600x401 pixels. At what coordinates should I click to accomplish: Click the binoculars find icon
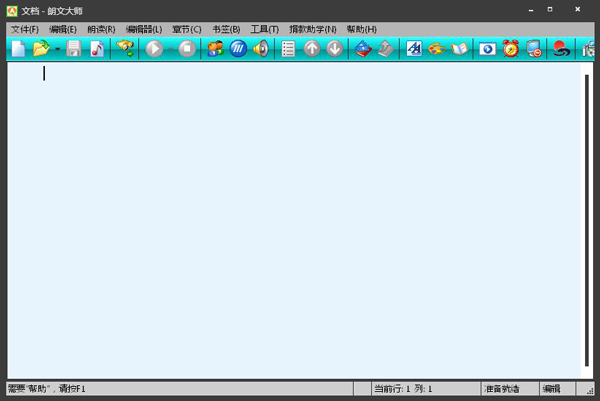point(125,49)
